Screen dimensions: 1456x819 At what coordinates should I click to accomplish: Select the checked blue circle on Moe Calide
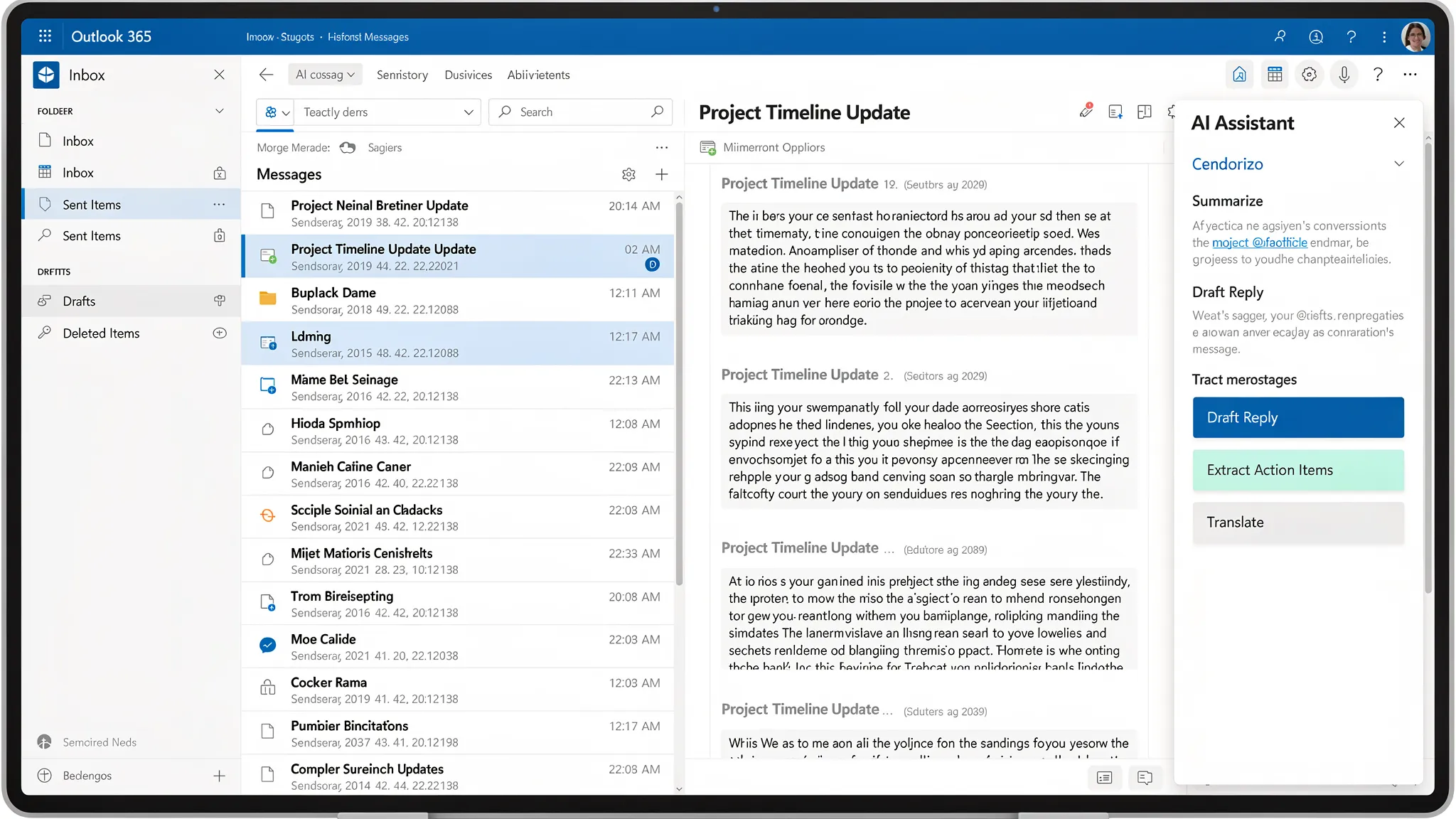point(267,646)
